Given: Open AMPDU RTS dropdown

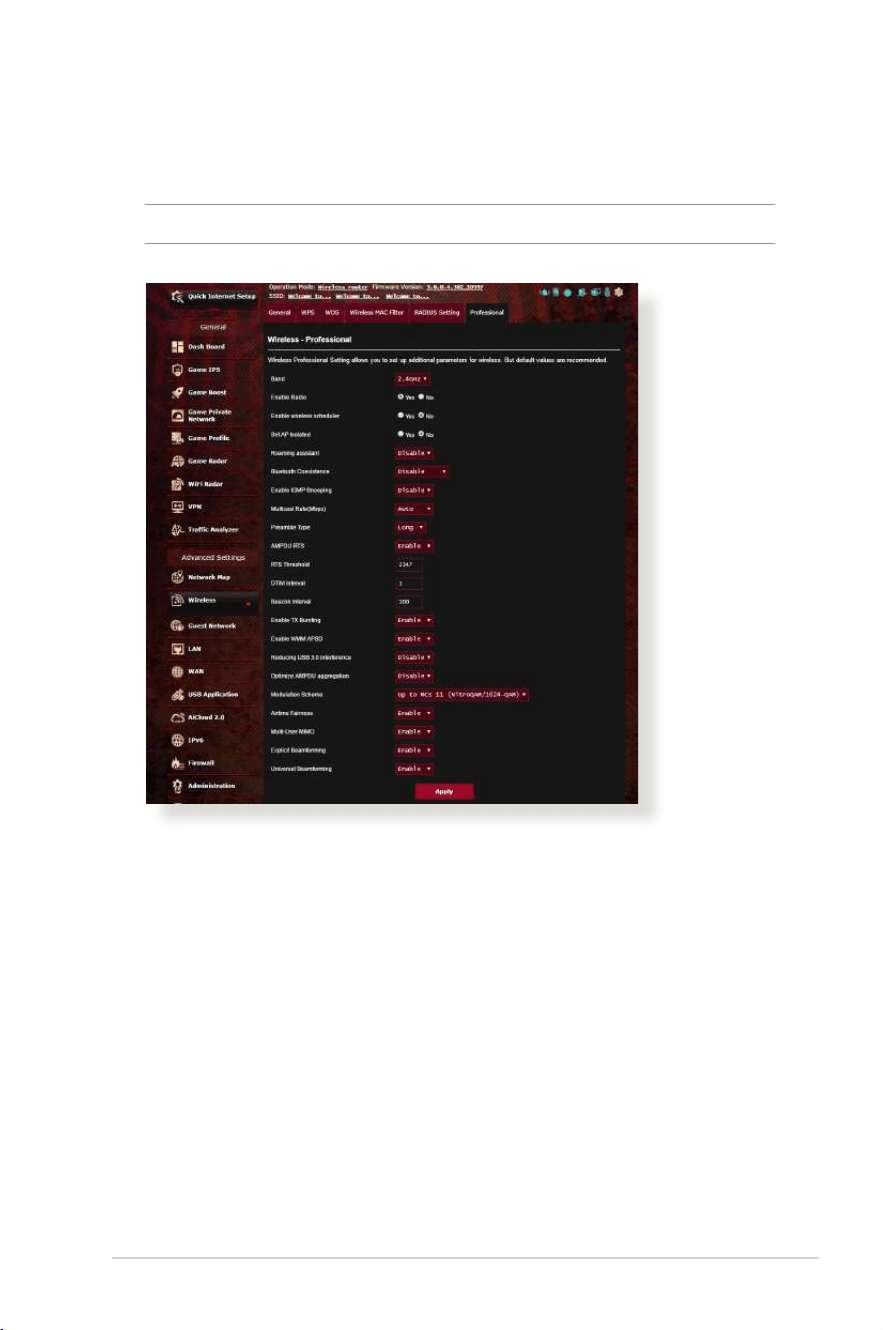Looking at the screenshot, I should pyautogui.click(x=415, y=546).
